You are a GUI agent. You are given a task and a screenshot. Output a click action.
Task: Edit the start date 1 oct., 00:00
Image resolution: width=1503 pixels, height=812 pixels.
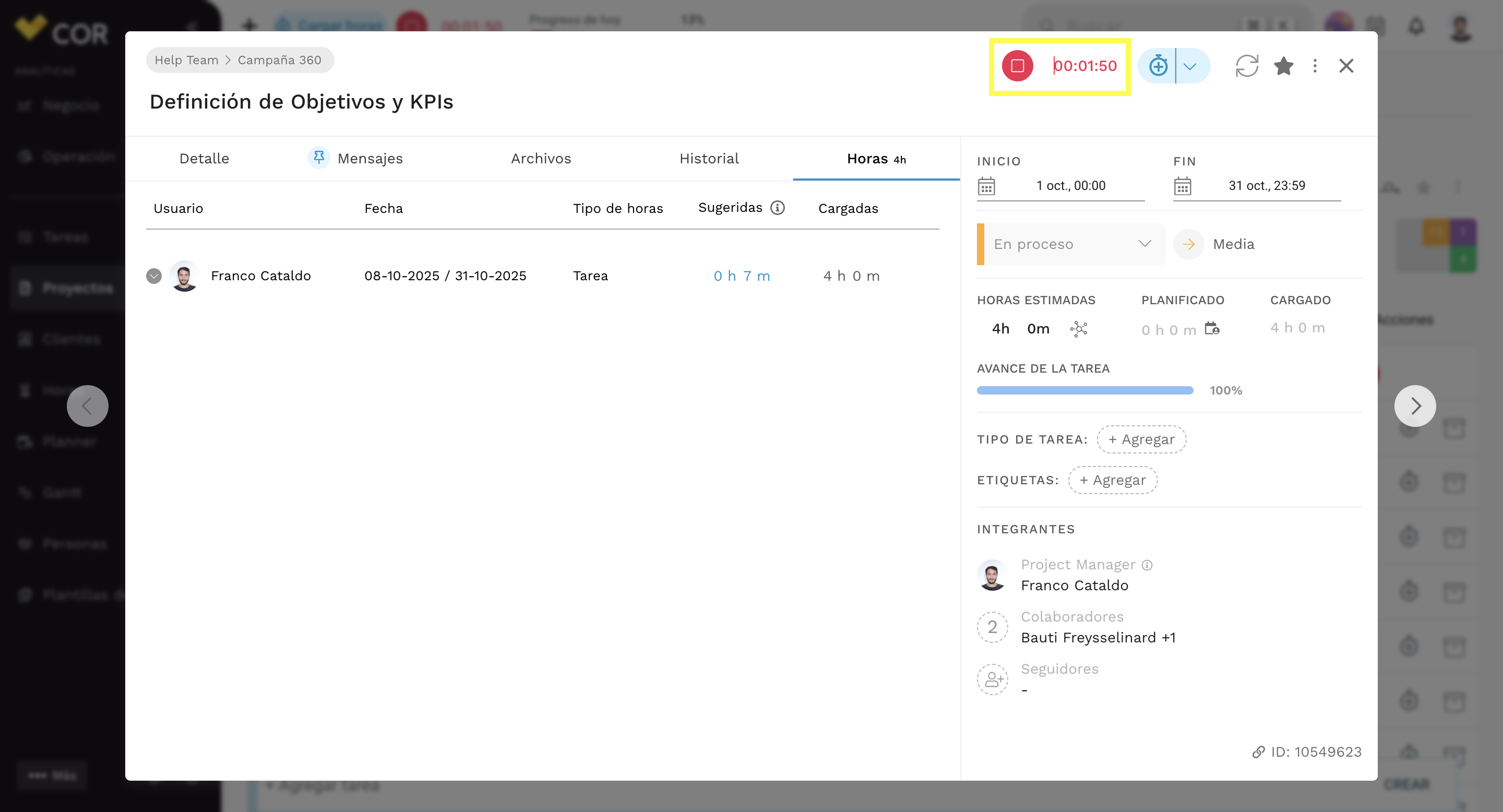(1071, 185)
